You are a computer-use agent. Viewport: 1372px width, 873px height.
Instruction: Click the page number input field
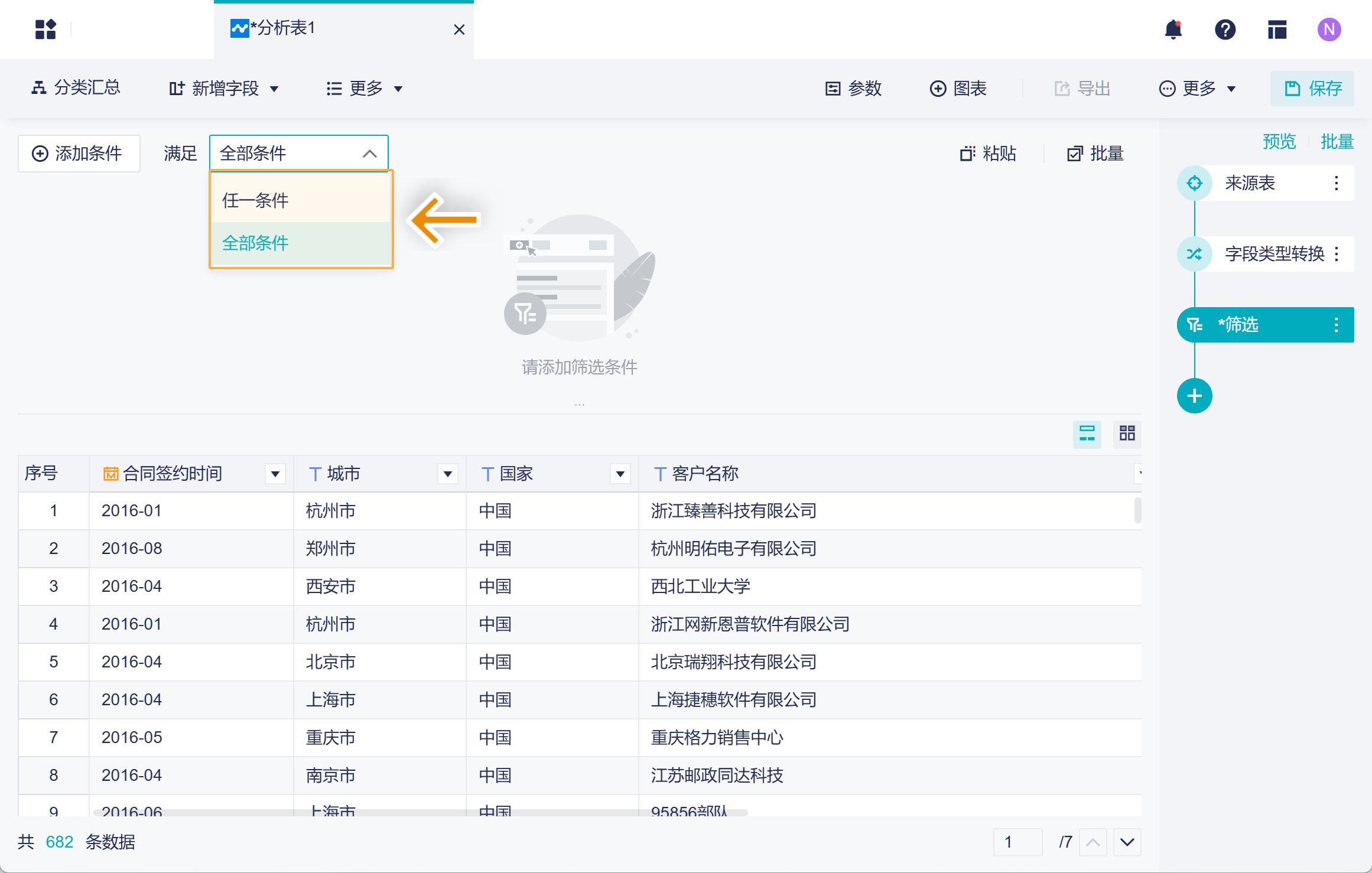(x=1017, y=842)
